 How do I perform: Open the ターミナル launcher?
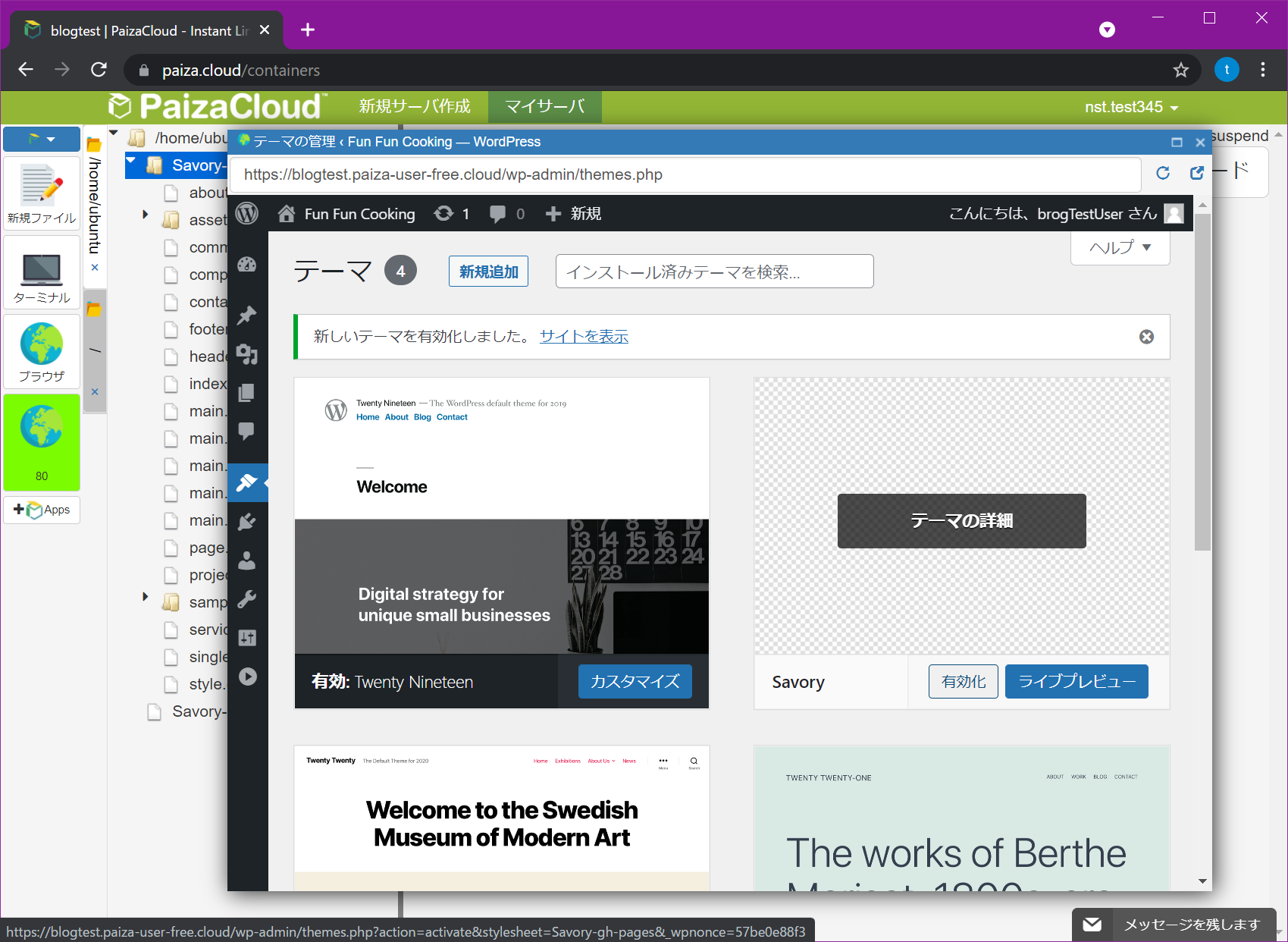pos(42,273)
